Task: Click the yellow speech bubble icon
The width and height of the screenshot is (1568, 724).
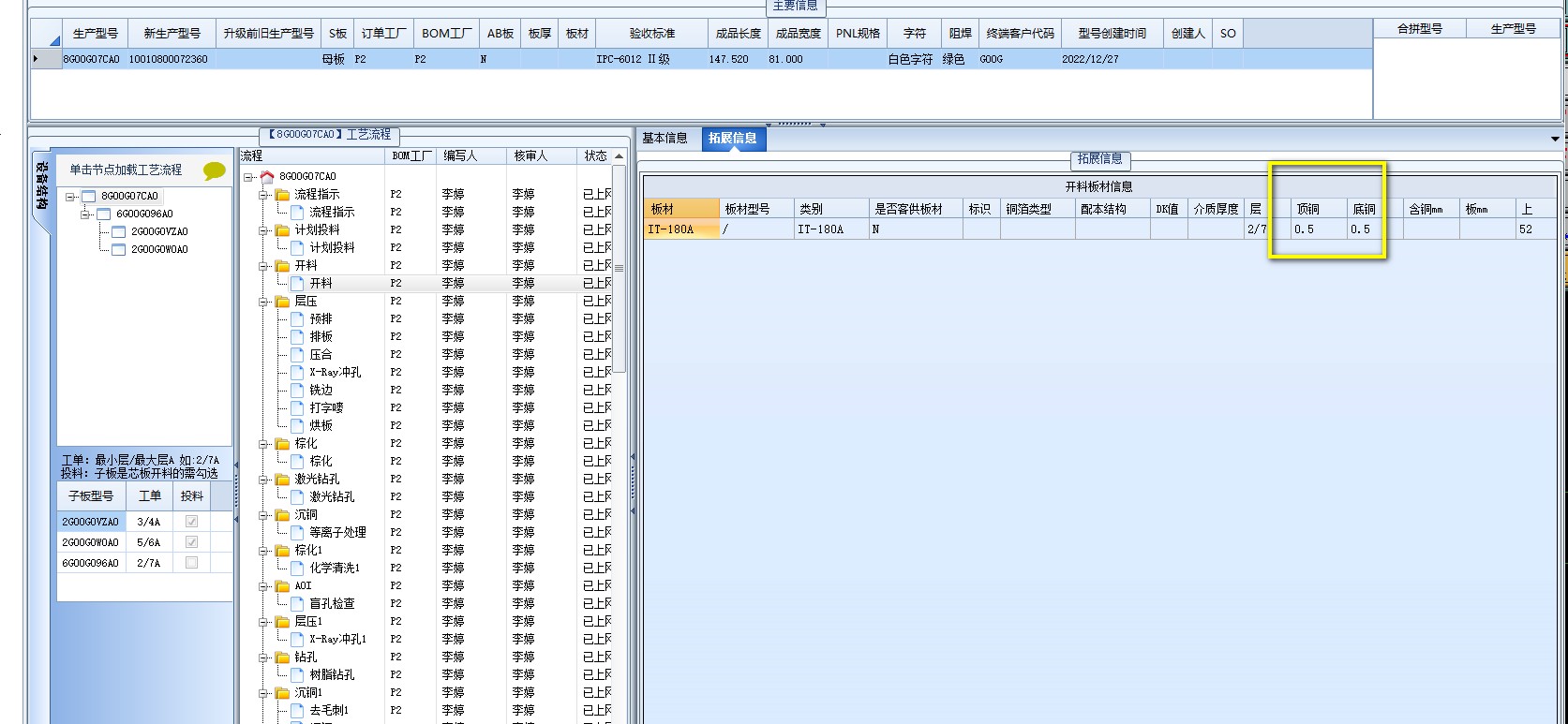Action: tap(215, 171)
